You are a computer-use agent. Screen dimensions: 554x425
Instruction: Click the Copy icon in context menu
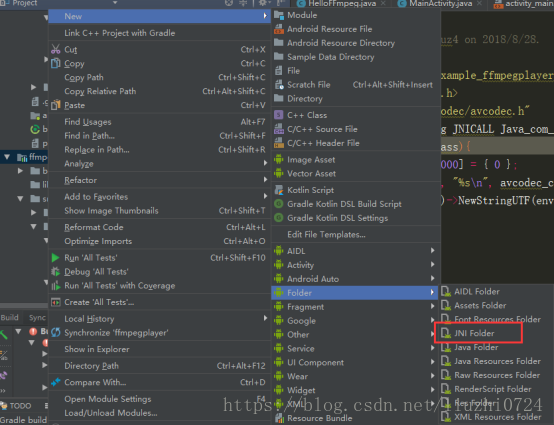(55, 63)
